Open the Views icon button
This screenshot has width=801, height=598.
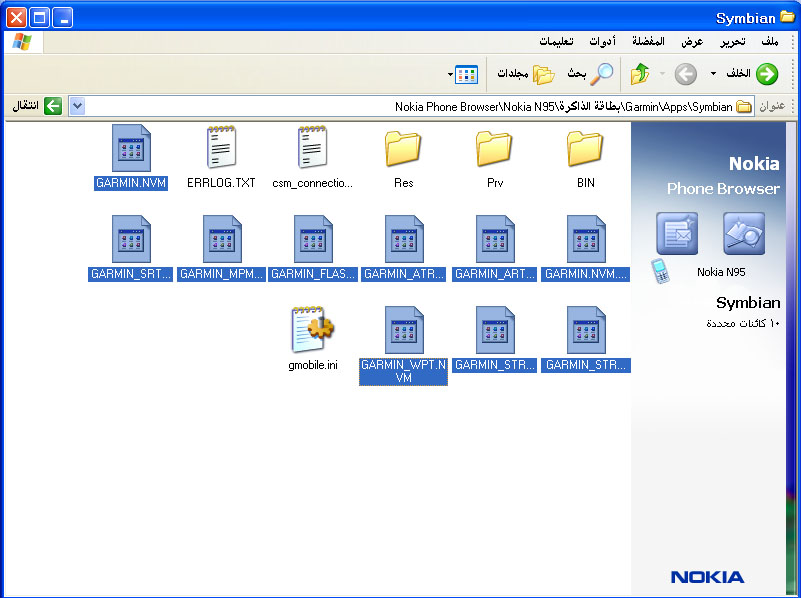(x=466, y=75)
